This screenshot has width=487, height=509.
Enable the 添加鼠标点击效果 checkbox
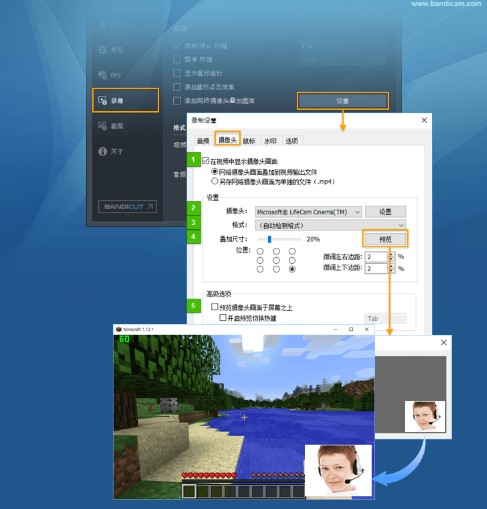pyautogui.click(x=177, y=87)
